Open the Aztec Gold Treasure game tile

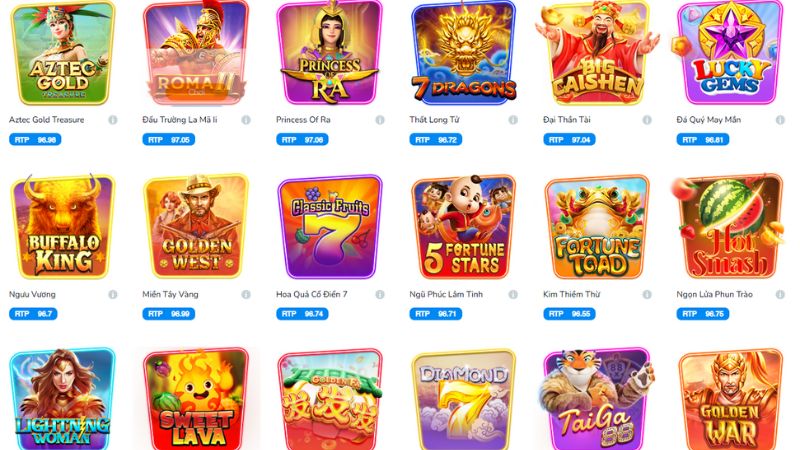[62, 53]
